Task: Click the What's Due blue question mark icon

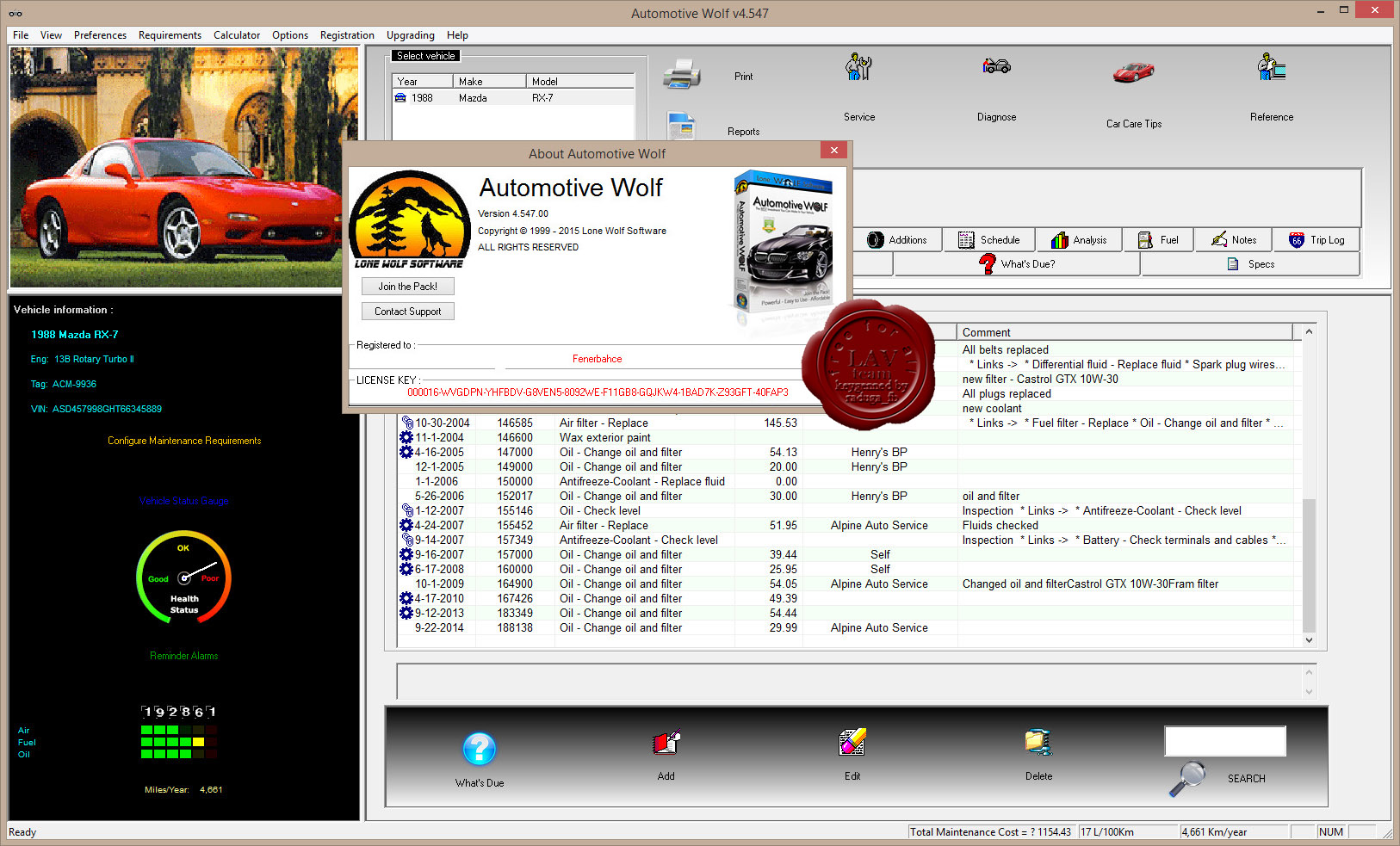Action: coord(480,749)
